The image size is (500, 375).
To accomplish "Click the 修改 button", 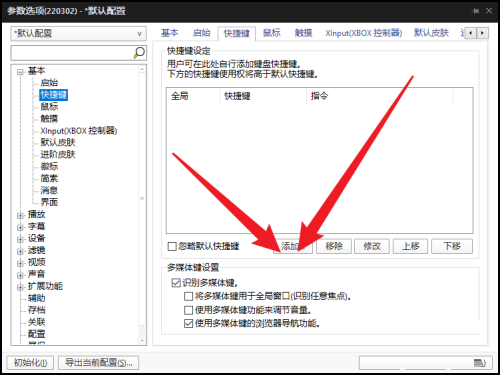I will tap(372, 246).
